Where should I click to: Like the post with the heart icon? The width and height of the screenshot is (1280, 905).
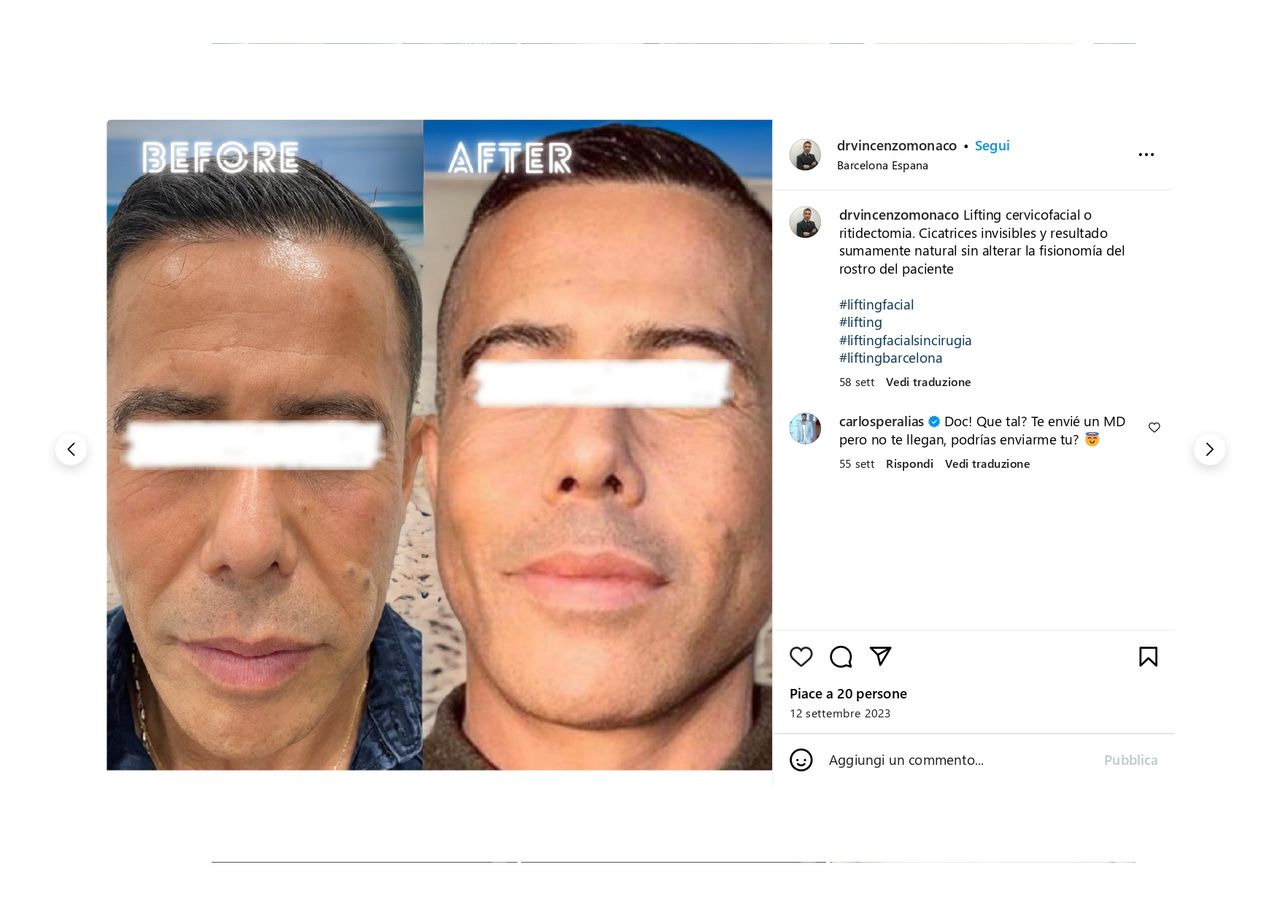click(801, 657)
